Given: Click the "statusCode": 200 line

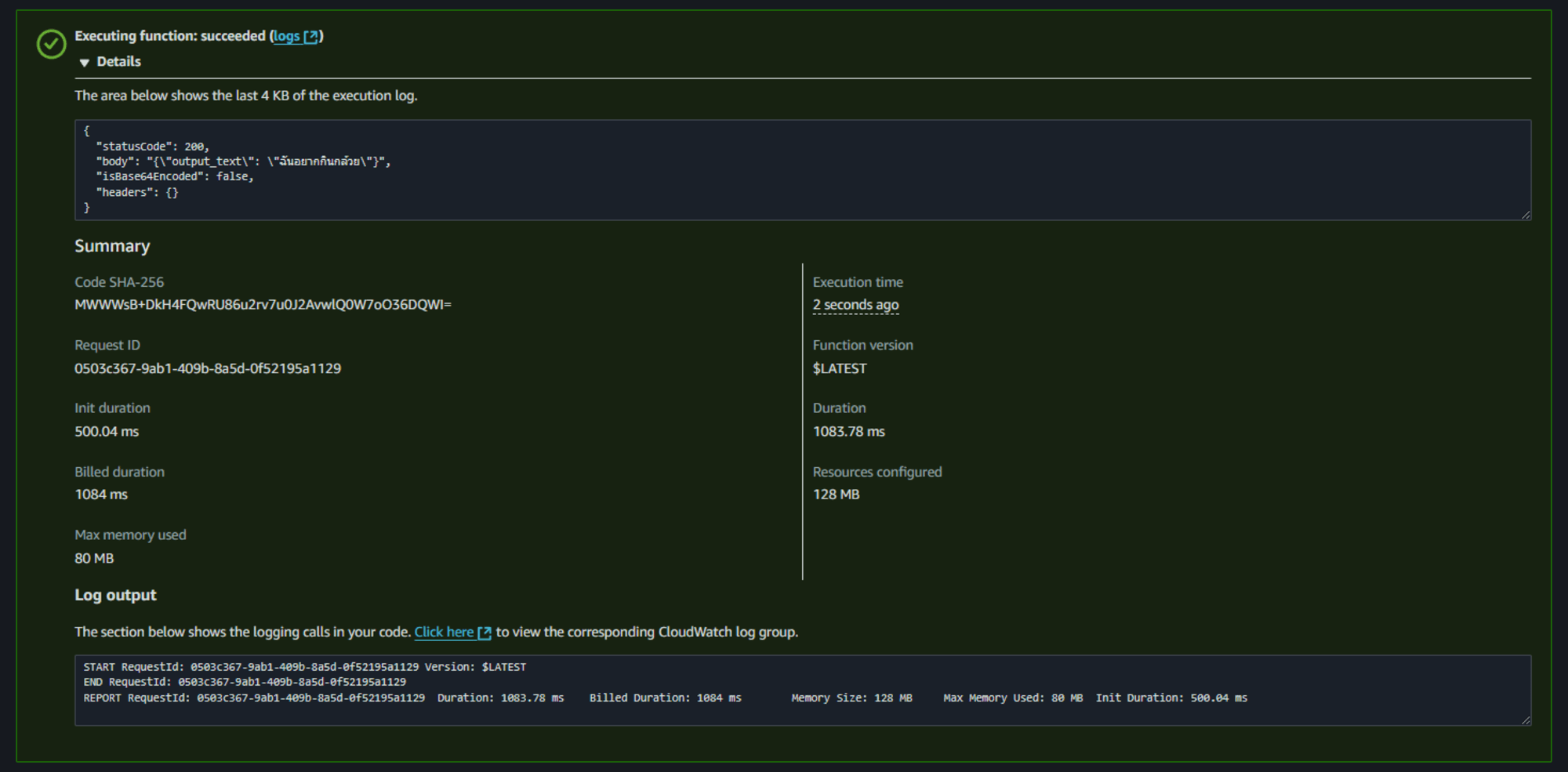Looking at the screenshot, I should (x=153, y=147).
